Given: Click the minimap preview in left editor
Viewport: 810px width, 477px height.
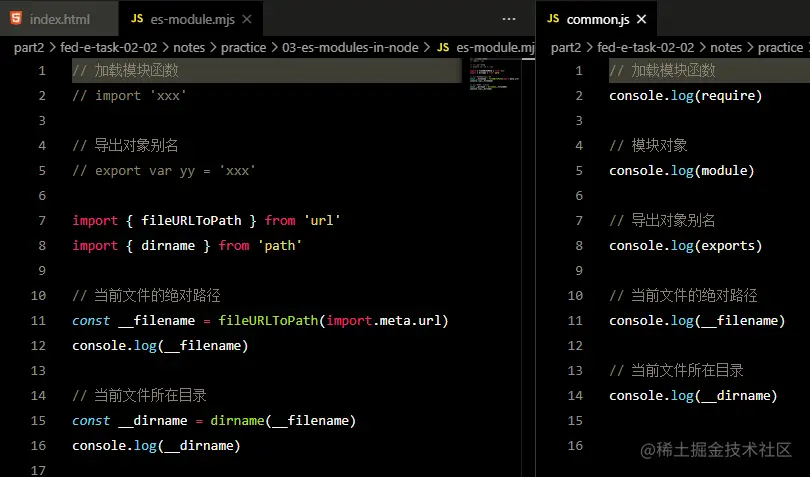Looking at the screenshot, I should click(x=494, y=75).
